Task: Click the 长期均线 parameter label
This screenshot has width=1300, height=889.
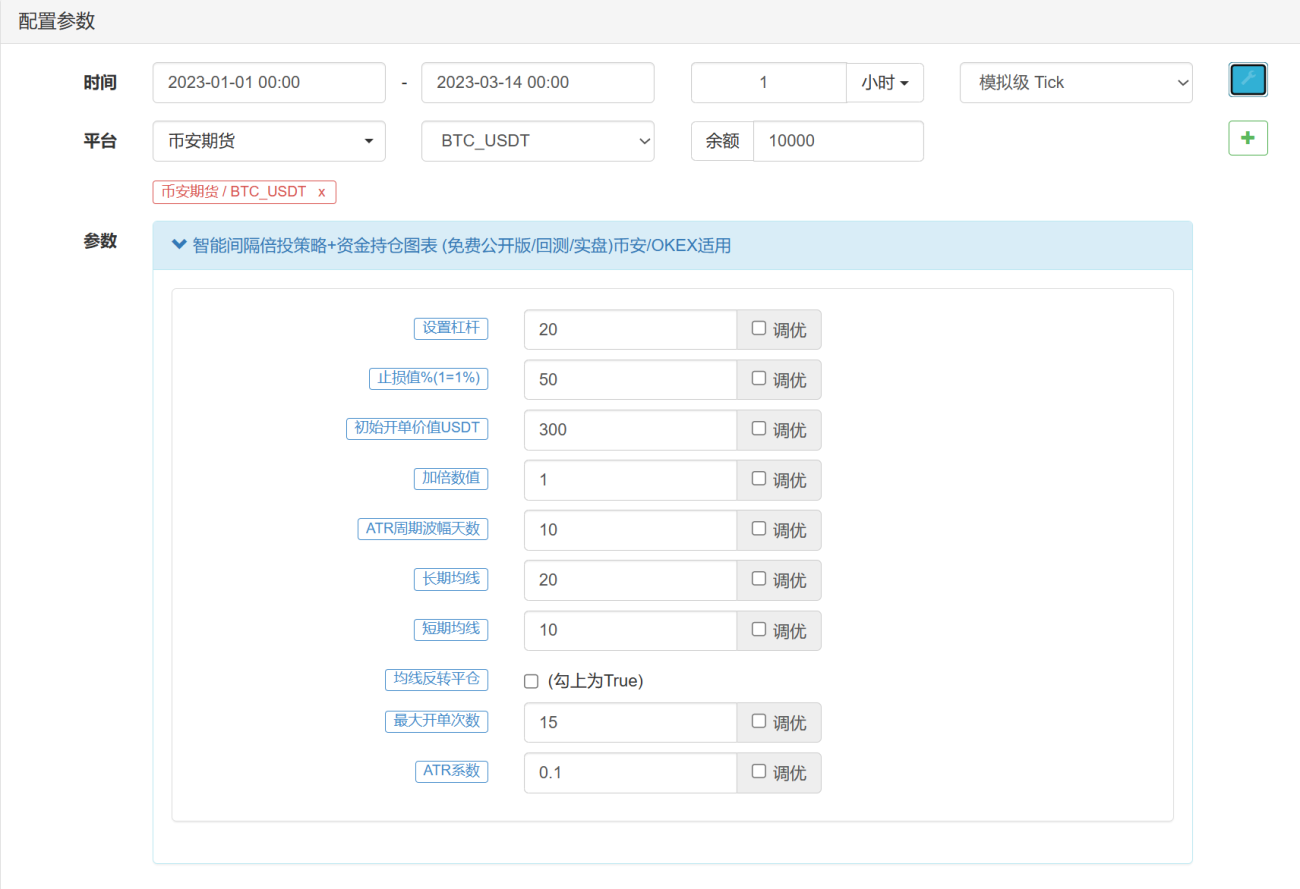Action: (x=451, y=578)
